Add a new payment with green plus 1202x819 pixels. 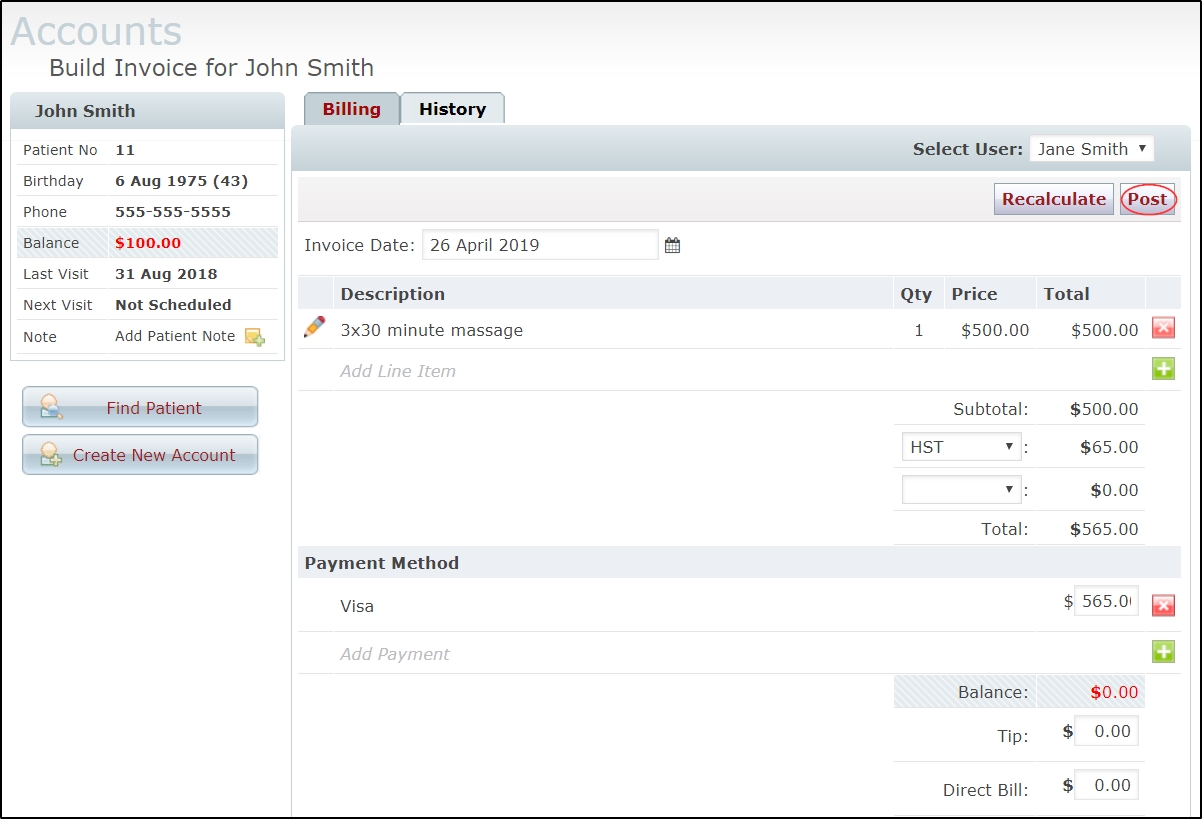pos(1163,652)
